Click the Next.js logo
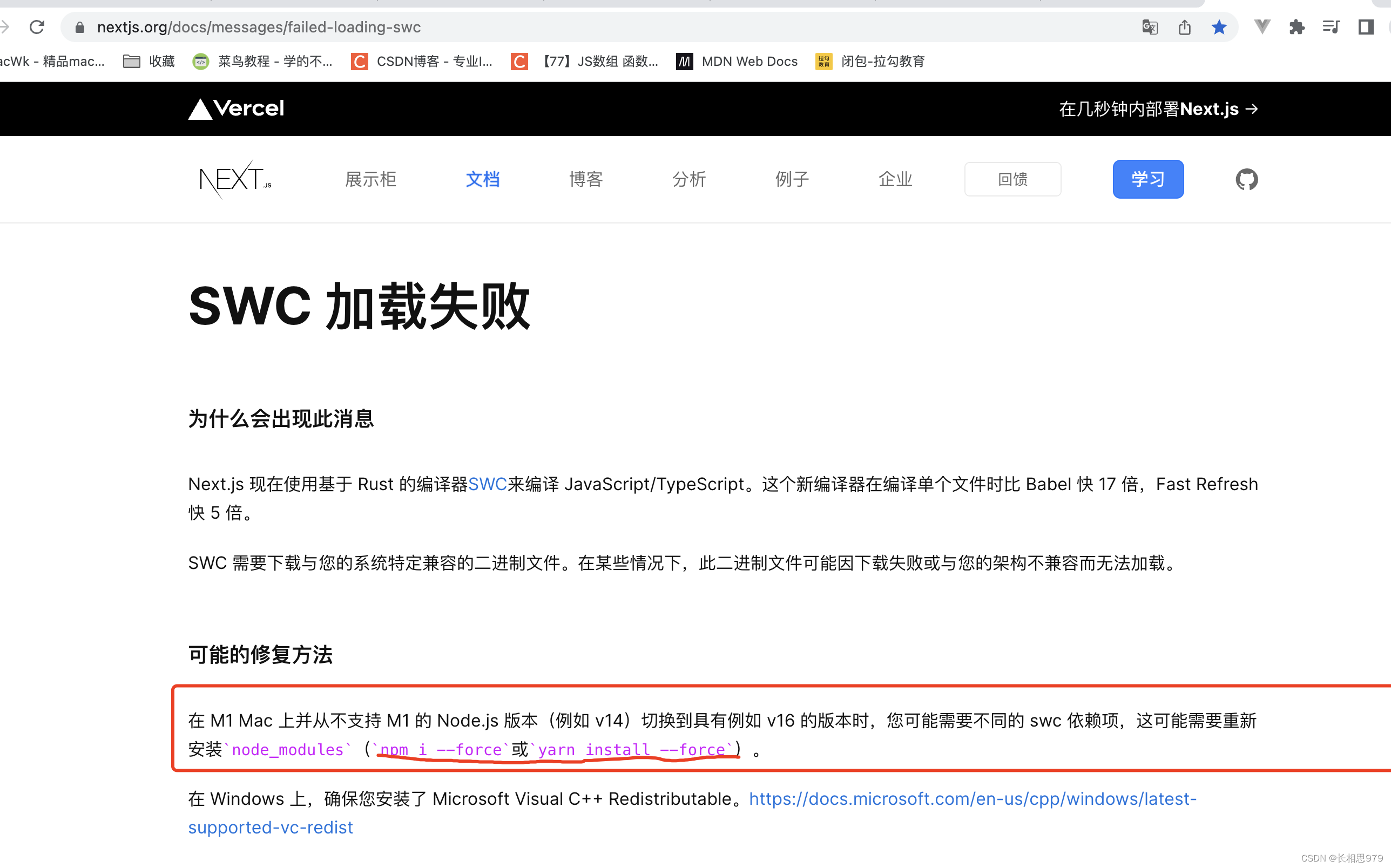This screenshot has height=868, width=1391. pos(235,179)
